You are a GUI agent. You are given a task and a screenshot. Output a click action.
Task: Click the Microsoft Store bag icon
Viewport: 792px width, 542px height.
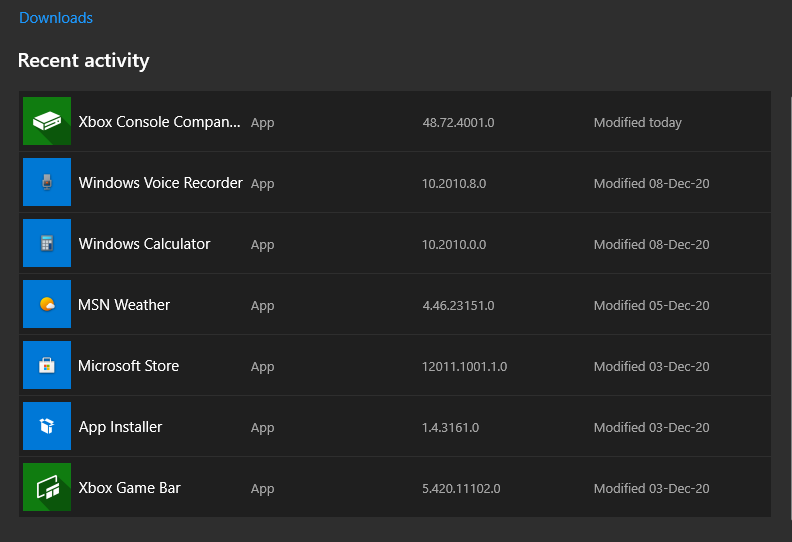(x=47, y=366)
